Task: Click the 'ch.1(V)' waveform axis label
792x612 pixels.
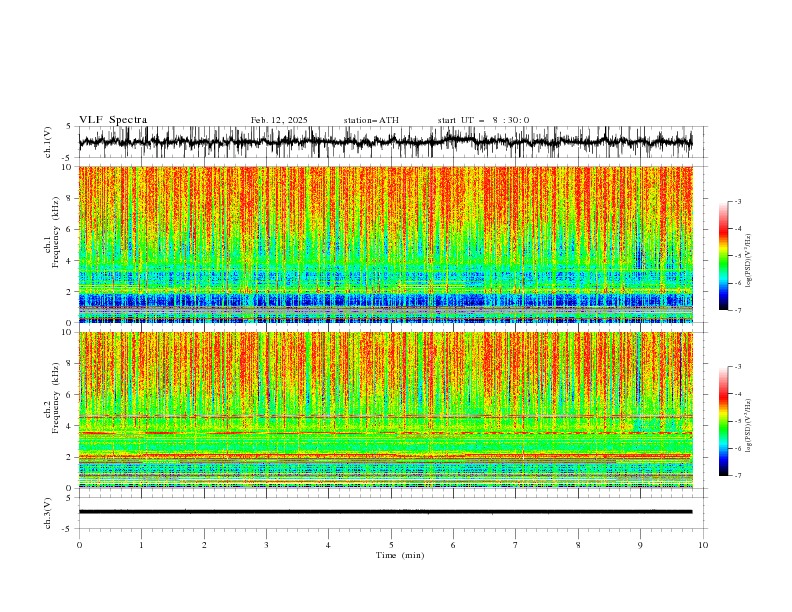Action: click(48, 142)
